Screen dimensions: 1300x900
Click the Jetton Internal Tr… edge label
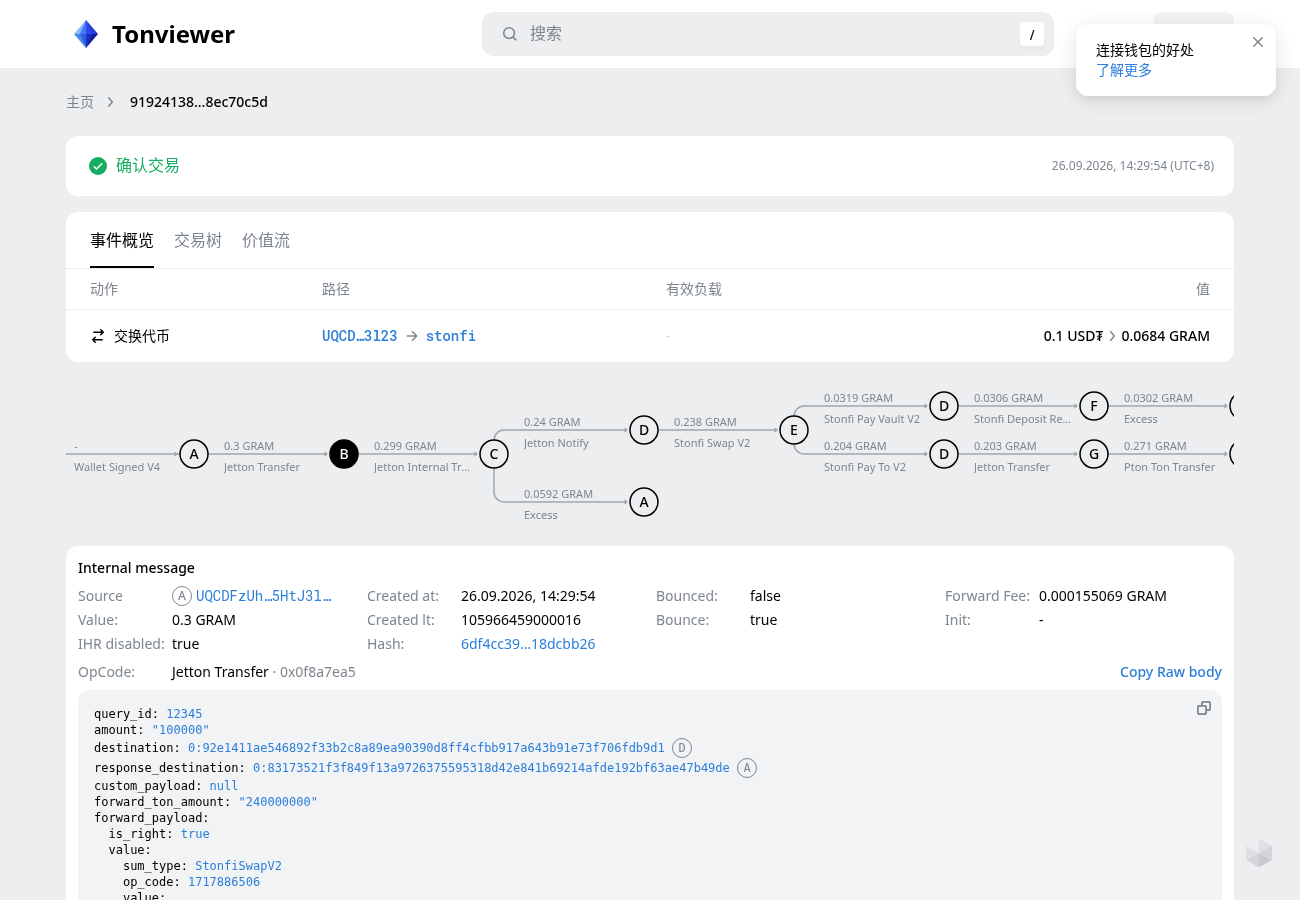[422, 467]
